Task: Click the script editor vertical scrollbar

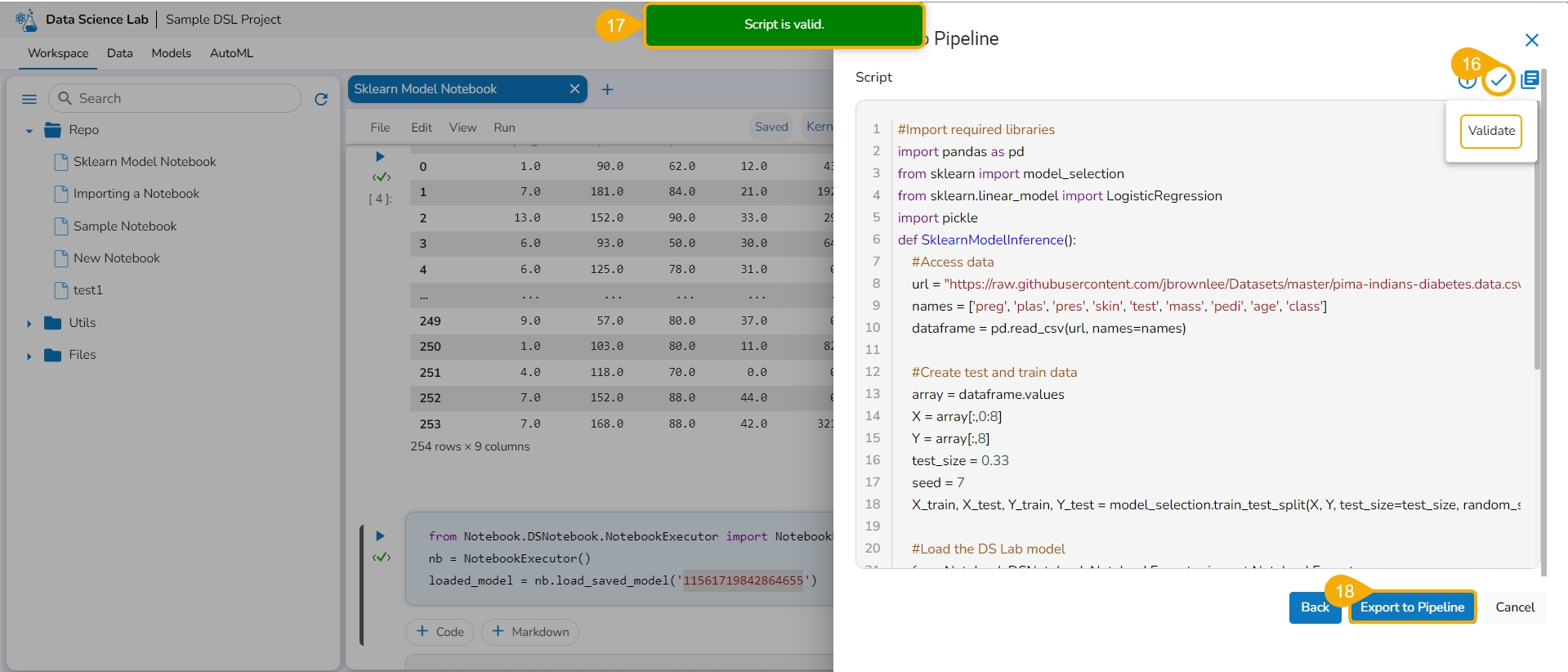Action: click(x=1537, y=245)
